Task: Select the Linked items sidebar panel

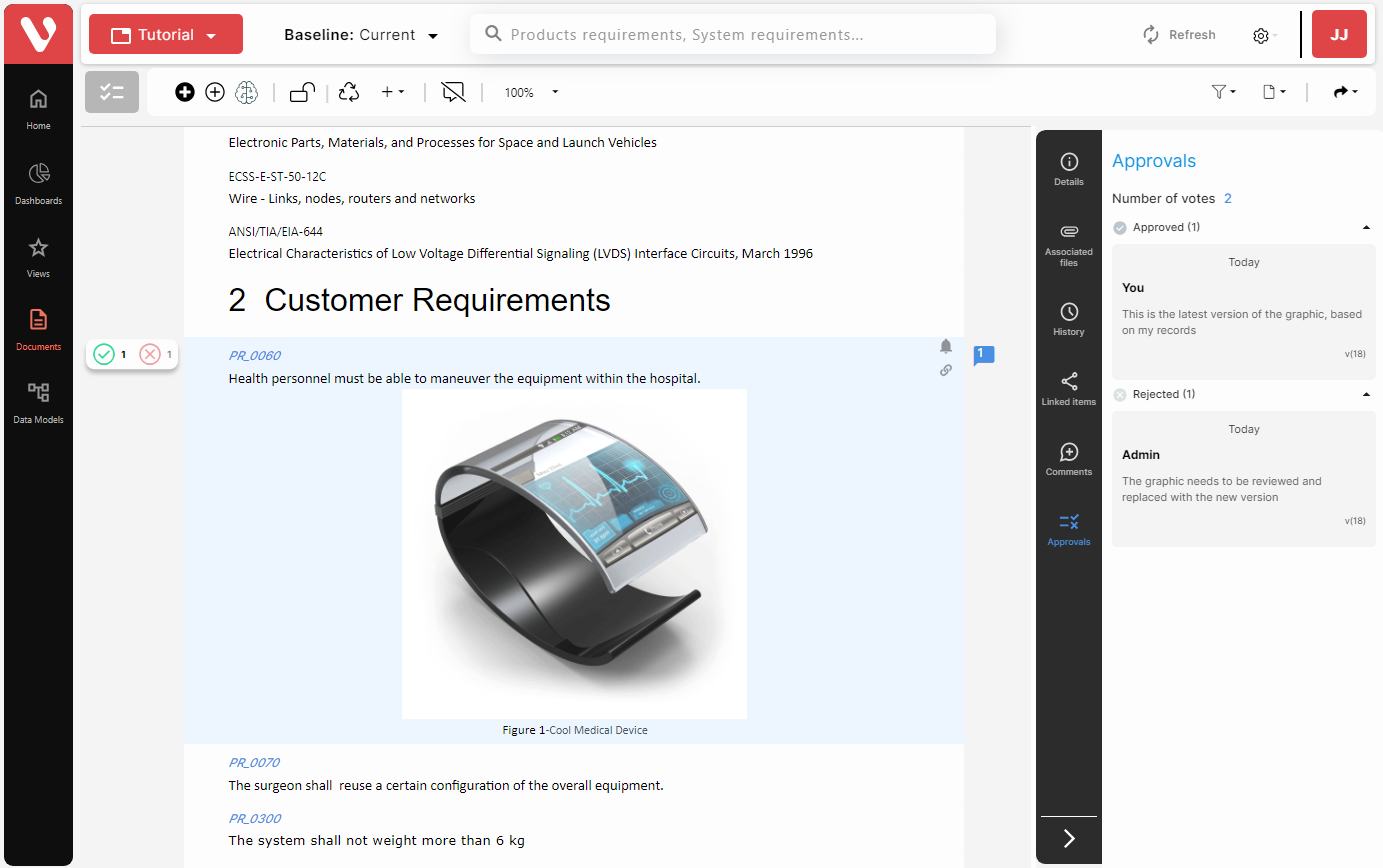Action: pos(1068,389)
